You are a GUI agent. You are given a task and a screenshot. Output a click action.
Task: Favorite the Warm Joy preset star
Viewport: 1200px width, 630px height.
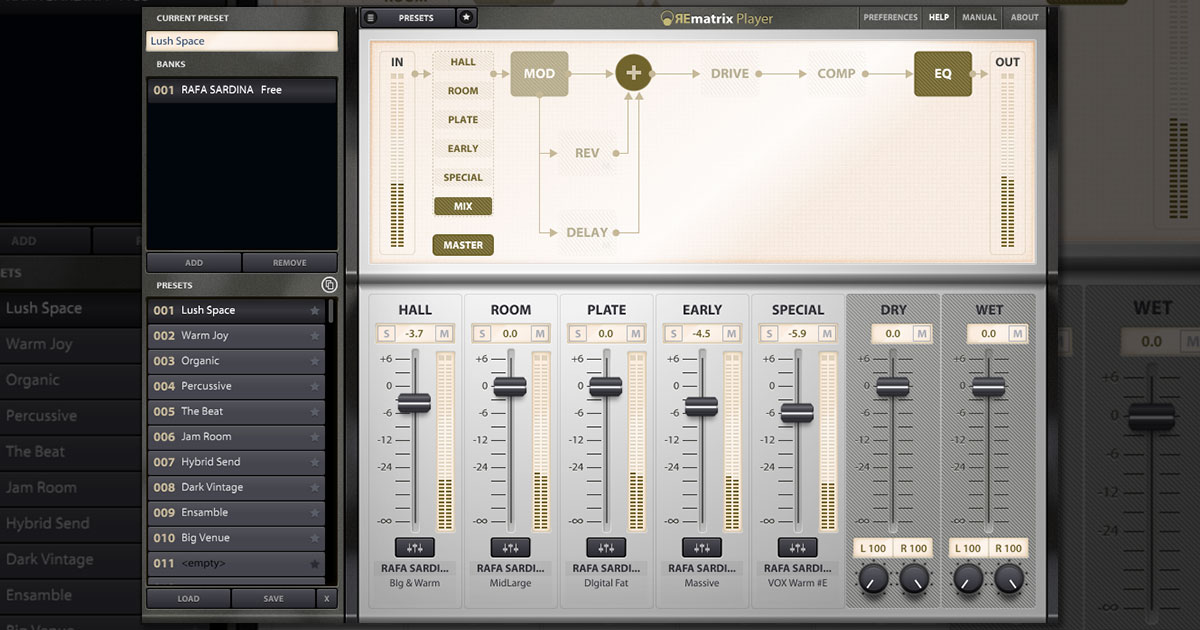314,336
